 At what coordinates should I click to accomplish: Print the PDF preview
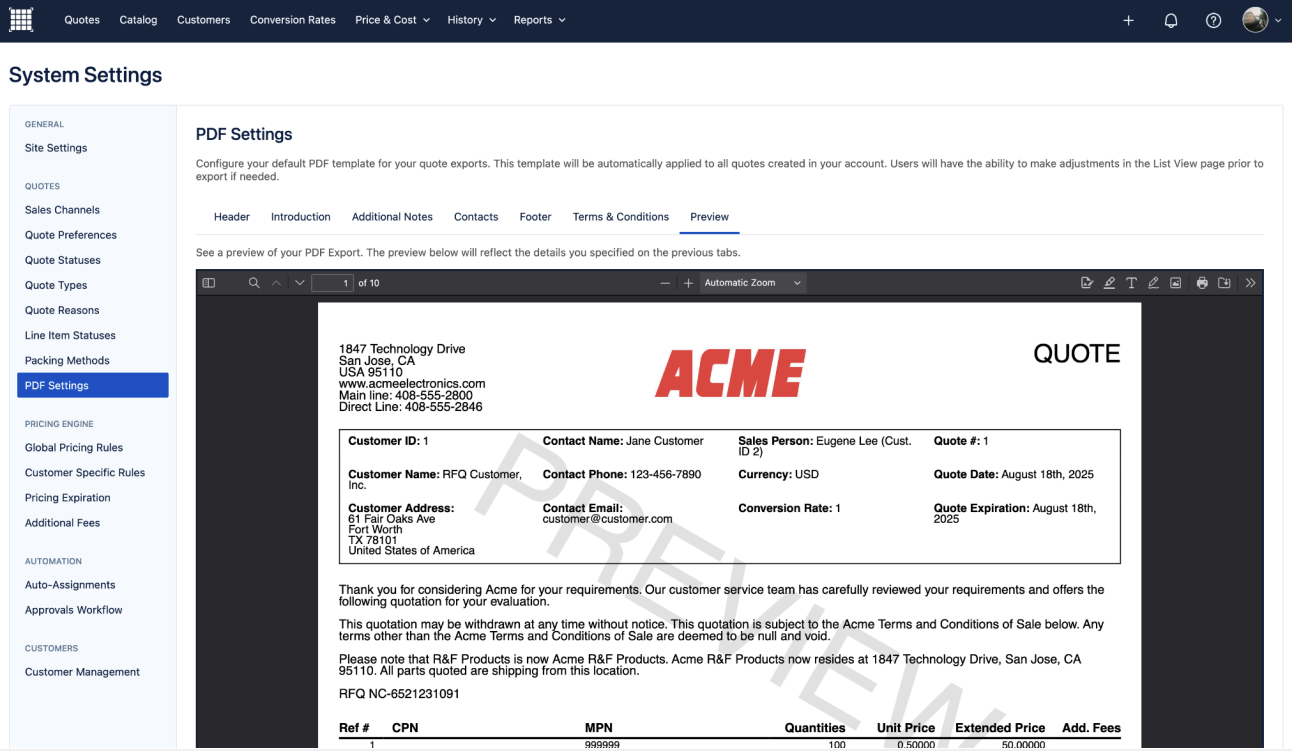pyautogui.click(x=1202, y=283)
